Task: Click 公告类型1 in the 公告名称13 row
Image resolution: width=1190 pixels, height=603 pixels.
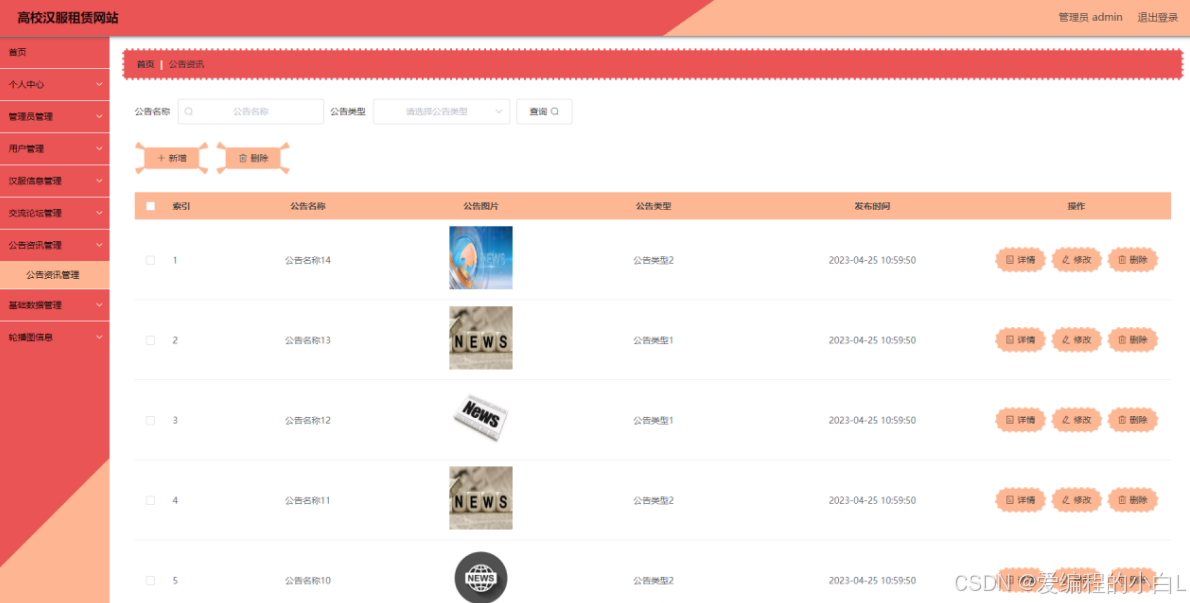Action: [653, 341]
